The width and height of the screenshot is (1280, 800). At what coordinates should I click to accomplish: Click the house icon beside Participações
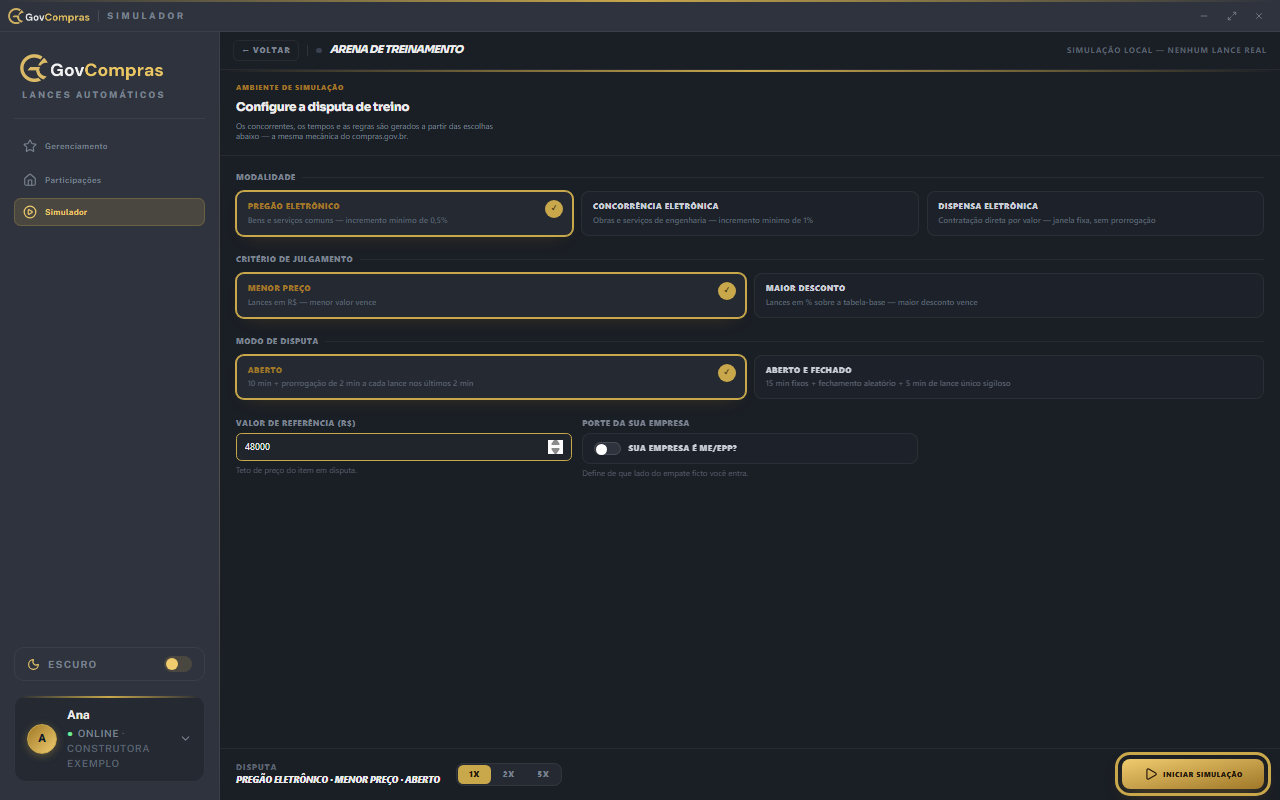(x=30, y=180)
